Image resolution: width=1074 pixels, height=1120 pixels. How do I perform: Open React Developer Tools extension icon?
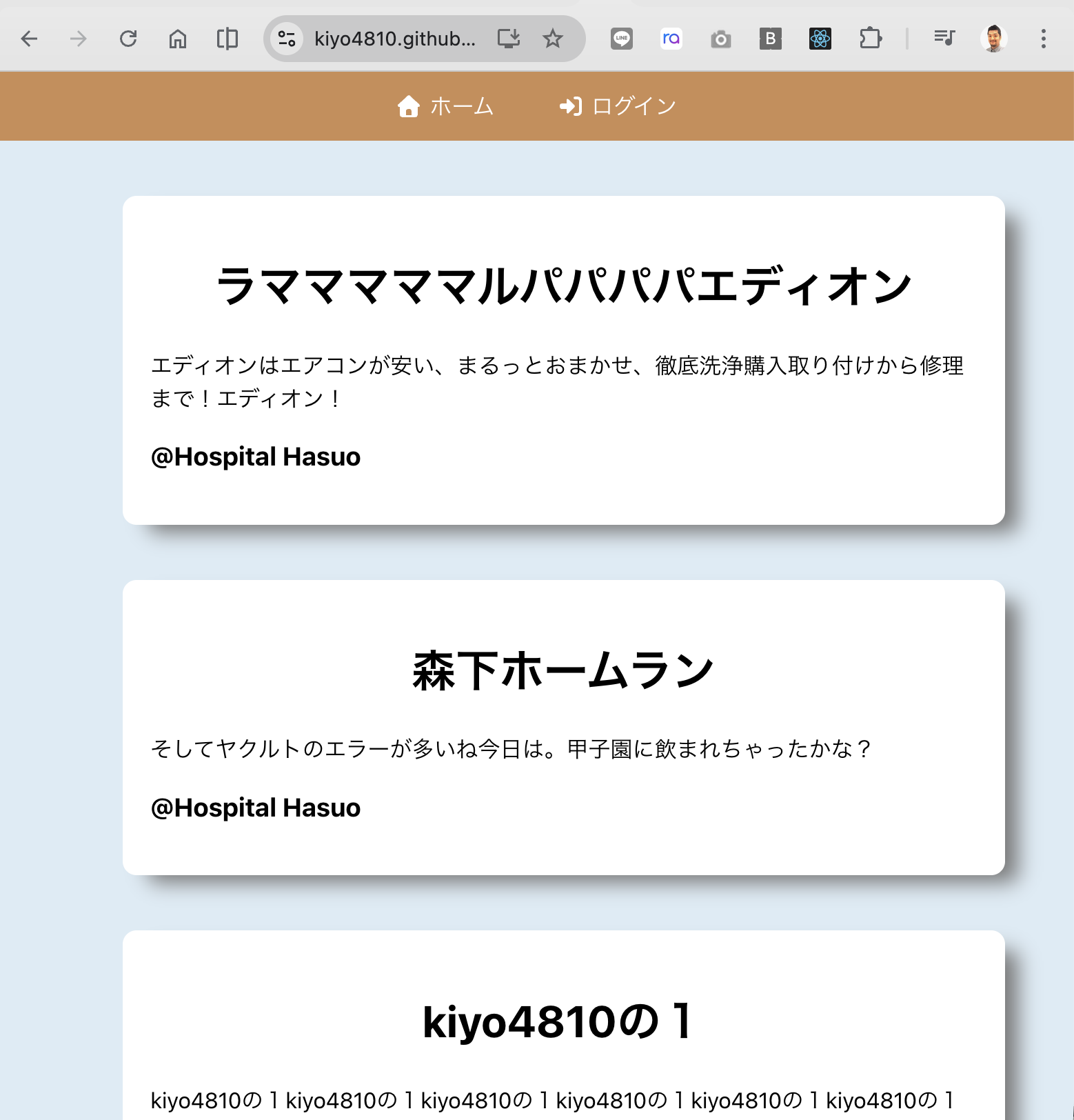pos(820,39)
